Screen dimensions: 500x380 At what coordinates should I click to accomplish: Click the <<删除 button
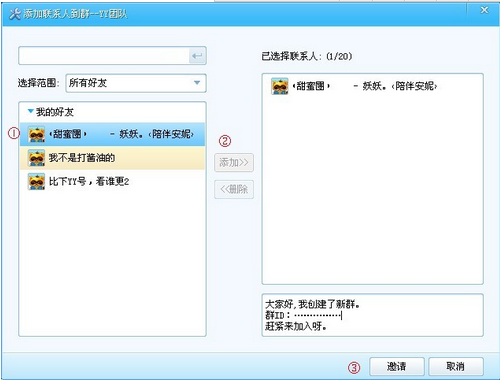tap(234, 189)
